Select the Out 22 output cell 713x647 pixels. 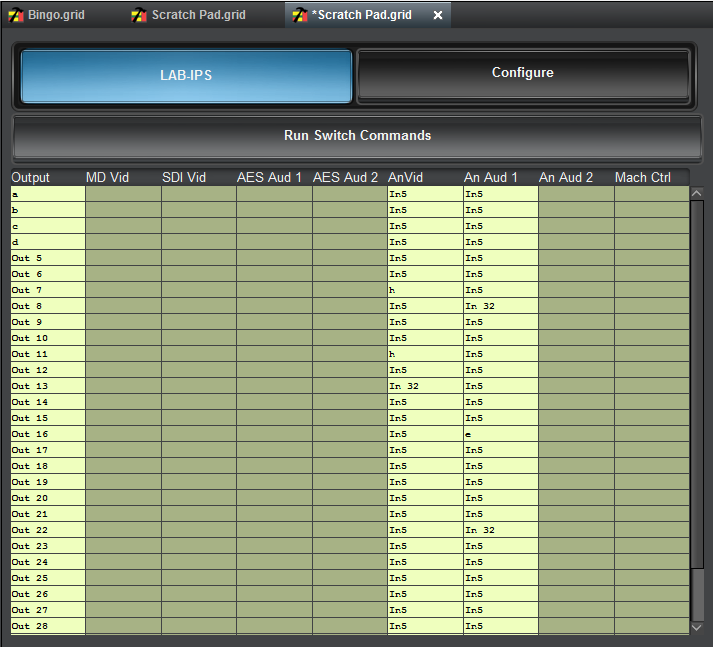tap(48, 530)
